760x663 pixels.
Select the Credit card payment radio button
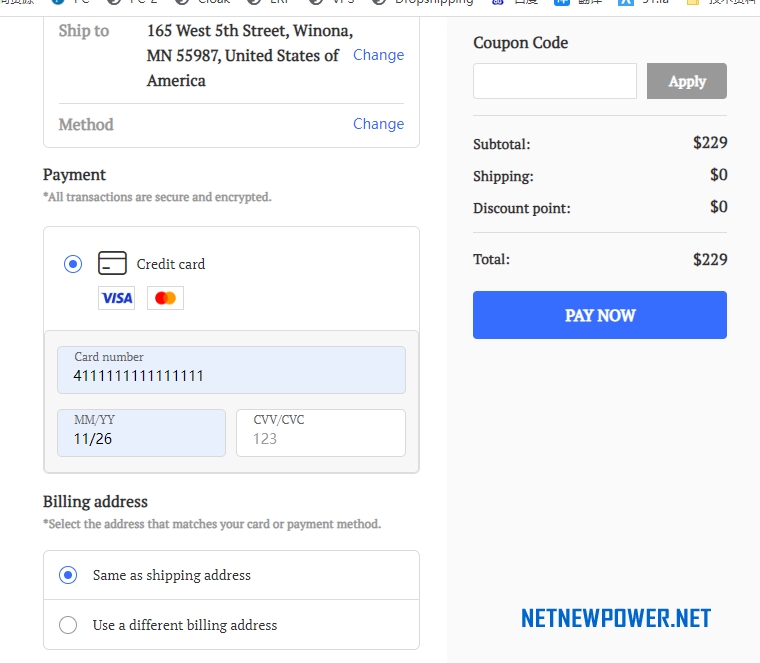pyautogui.click(x=73, y=264)
